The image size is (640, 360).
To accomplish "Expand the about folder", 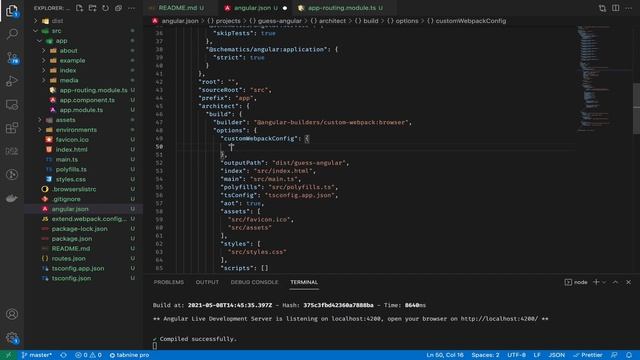I will [x=68, y=51].
